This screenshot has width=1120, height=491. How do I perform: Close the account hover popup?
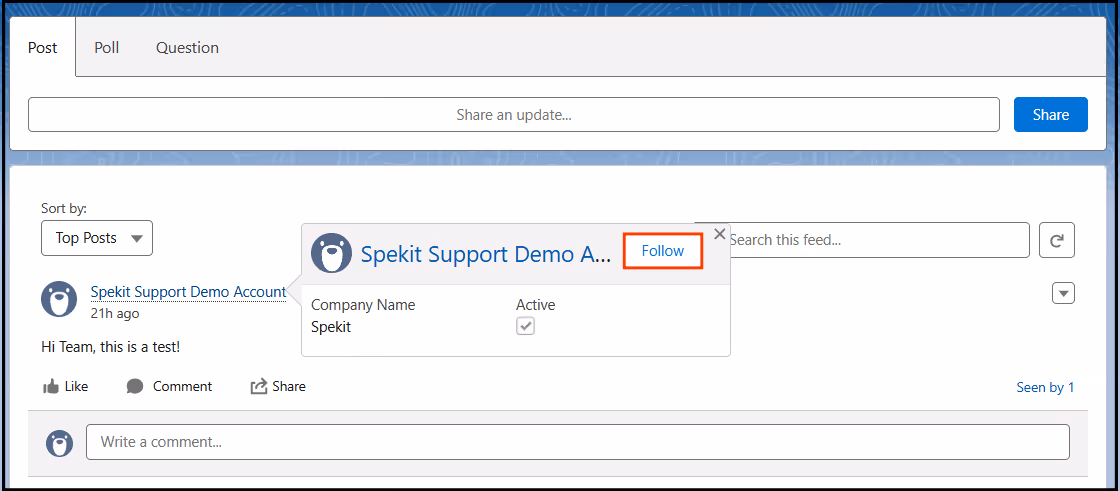click(x=719, y=234)
